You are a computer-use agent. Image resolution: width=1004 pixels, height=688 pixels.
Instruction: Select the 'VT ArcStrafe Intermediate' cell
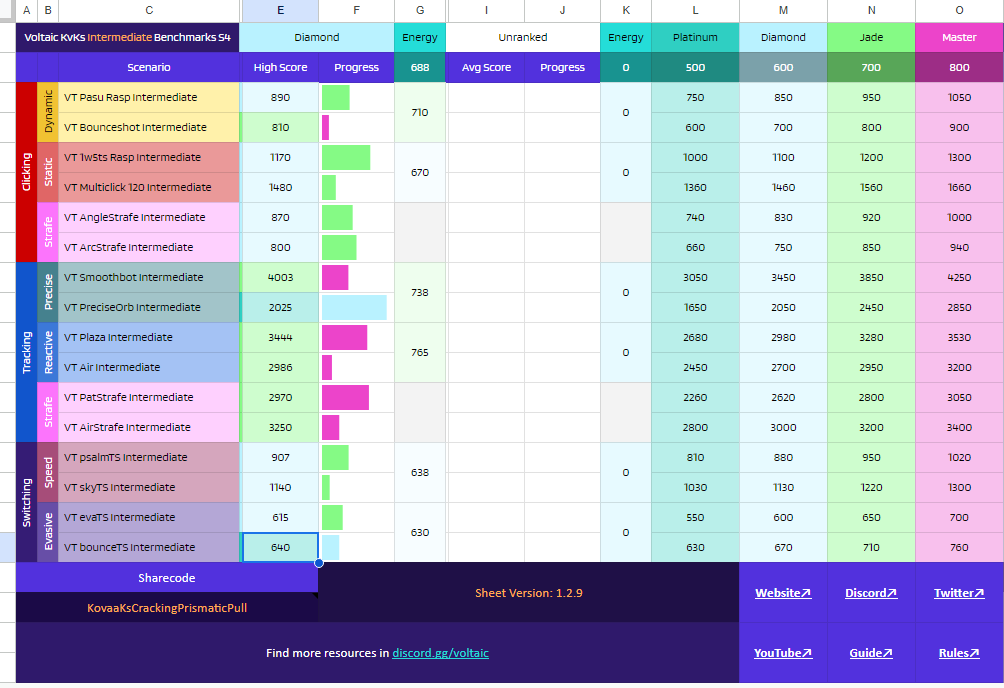(x=149, y=247)
